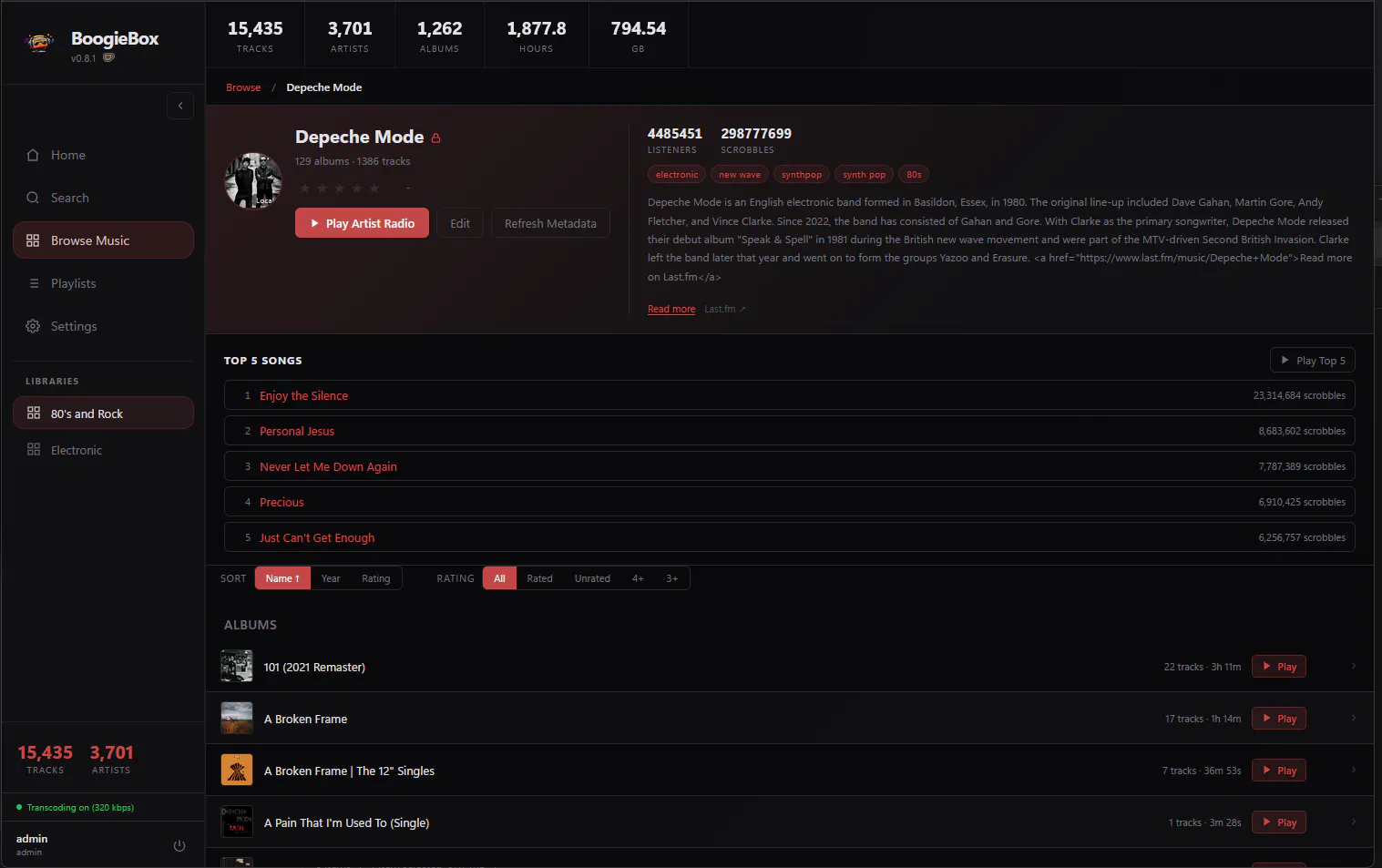Screen dimensions: 1382x868
Task: Click the Edit button for the artist
Action: pyautogui.click(x=460, y=223)
